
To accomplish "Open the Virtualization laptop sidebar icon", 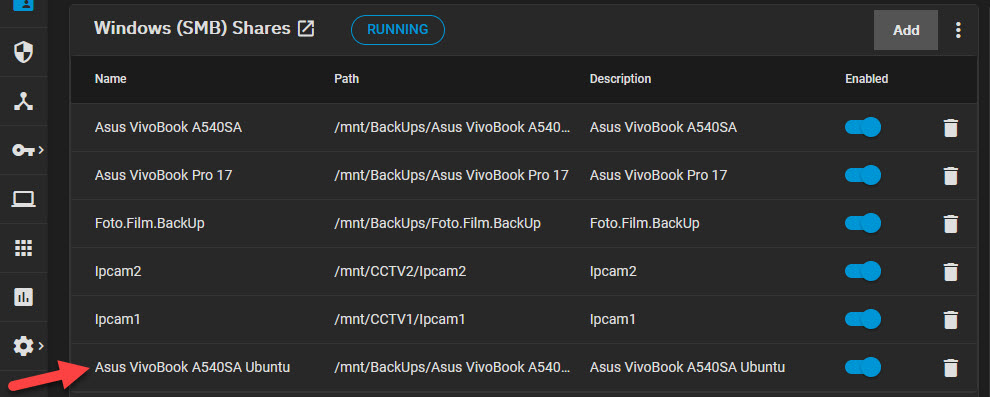I will [x=23, y=199].
